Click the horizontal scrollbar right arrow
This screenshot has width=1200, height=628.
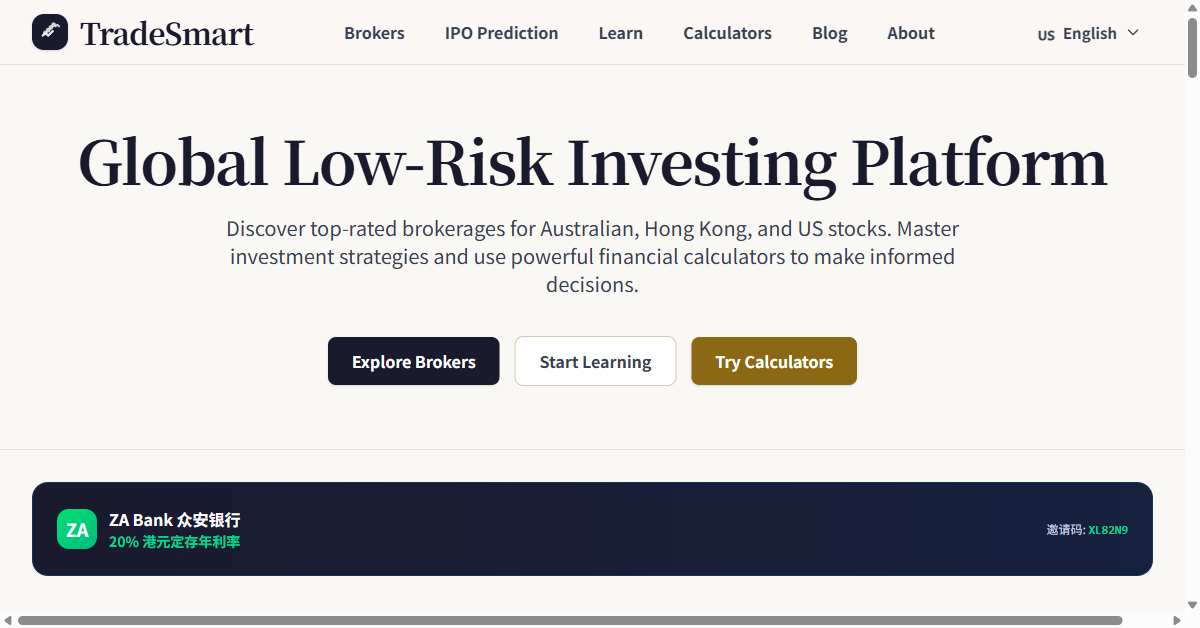click(1177, 621)
